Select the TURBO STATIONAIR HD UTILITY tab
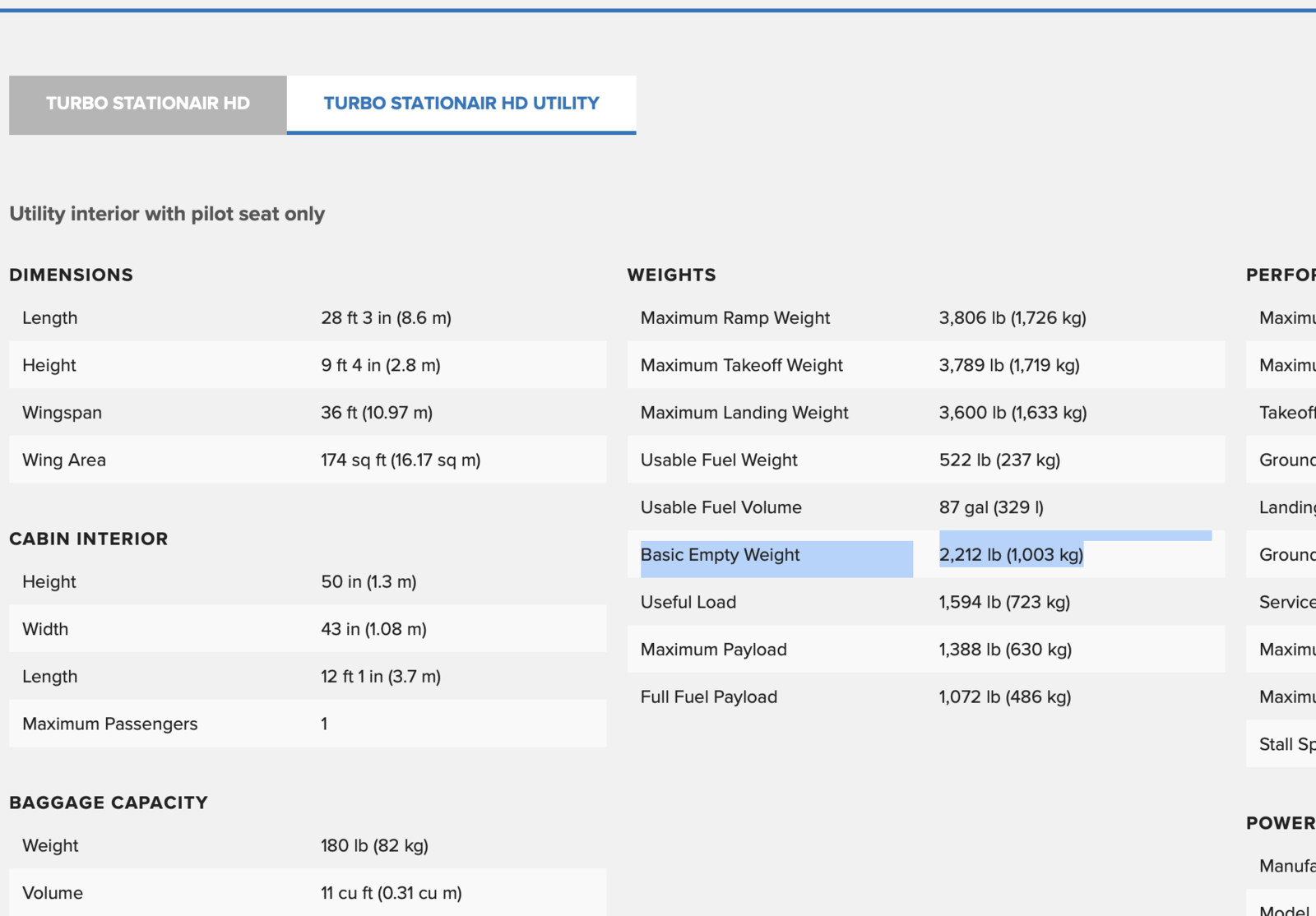Screen dimensions: 1316x916 click(461, 104)
